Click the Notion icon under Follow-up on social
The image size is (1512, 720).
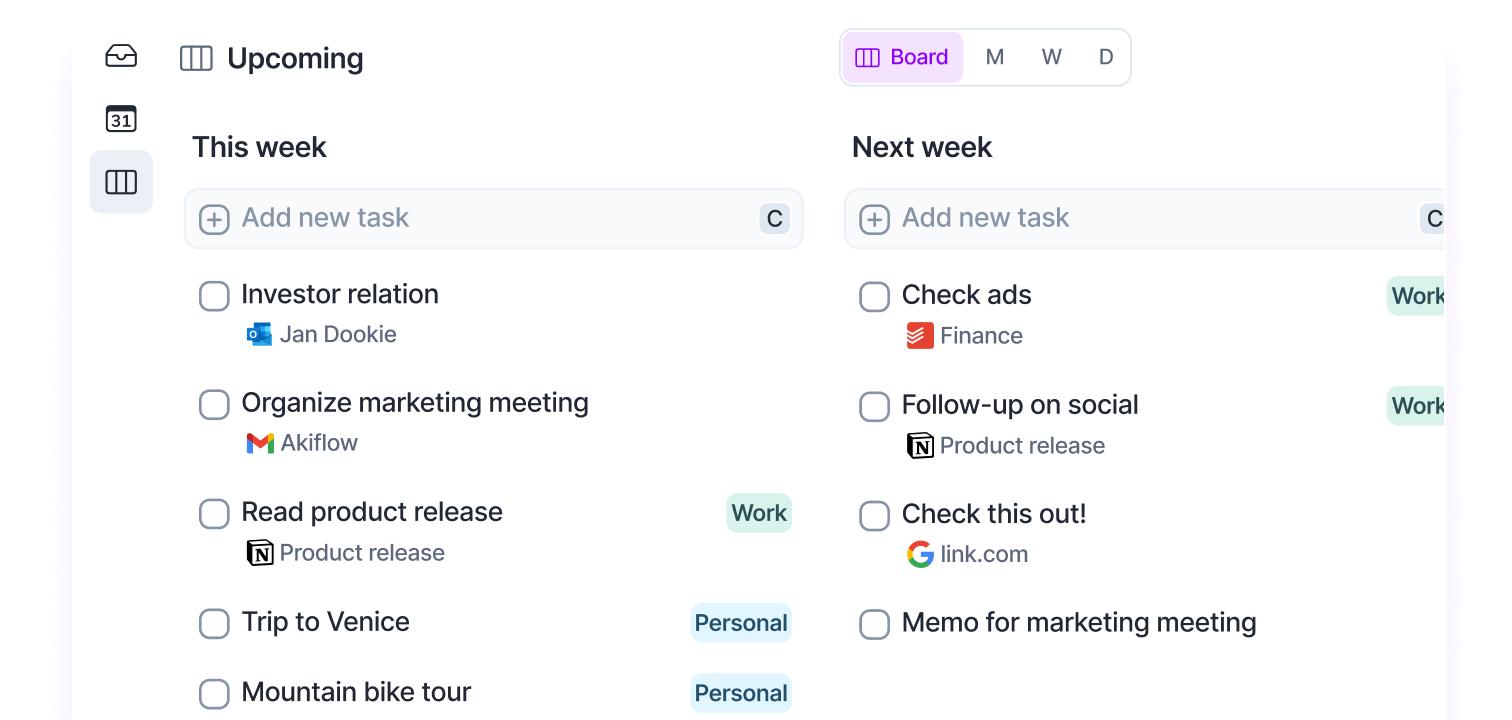(x=920, y=445)
